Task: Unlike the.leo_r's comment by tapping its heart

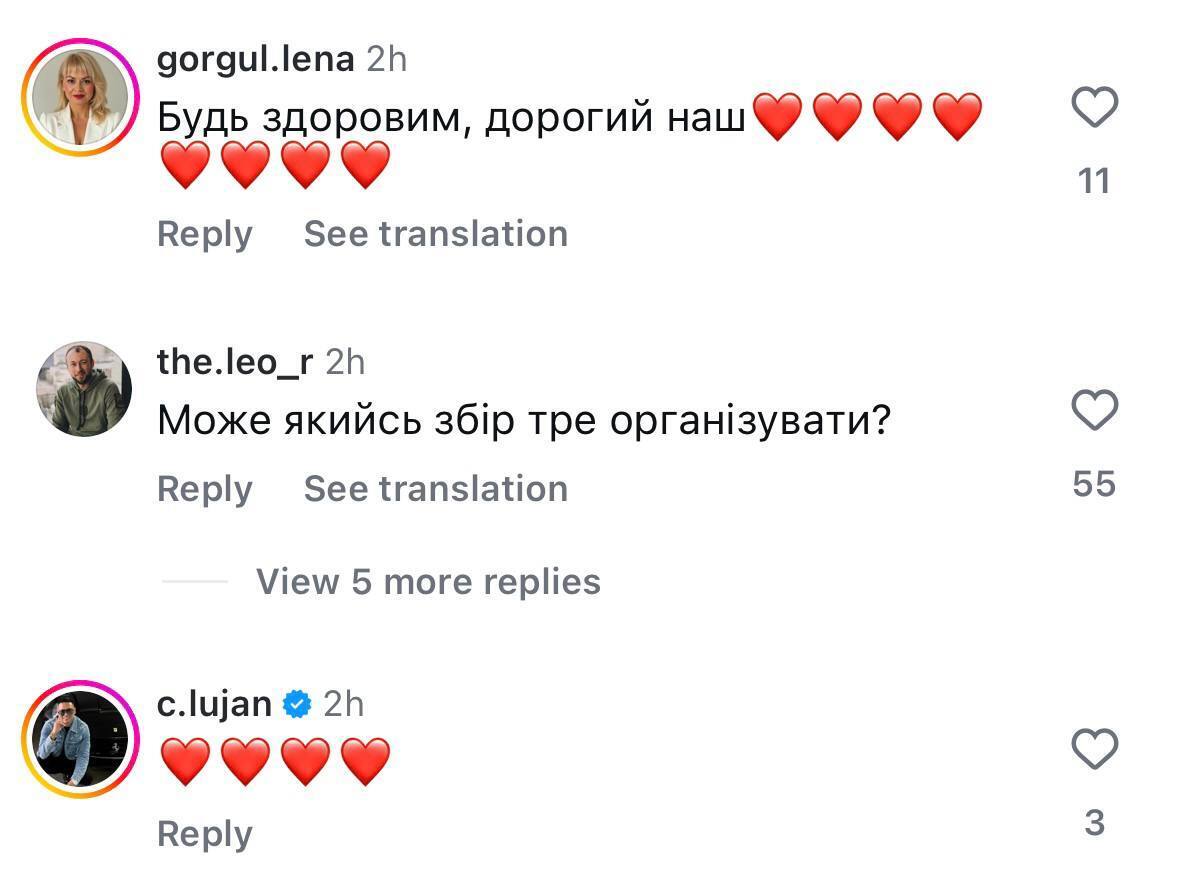Action: (x=1096, y=410)
